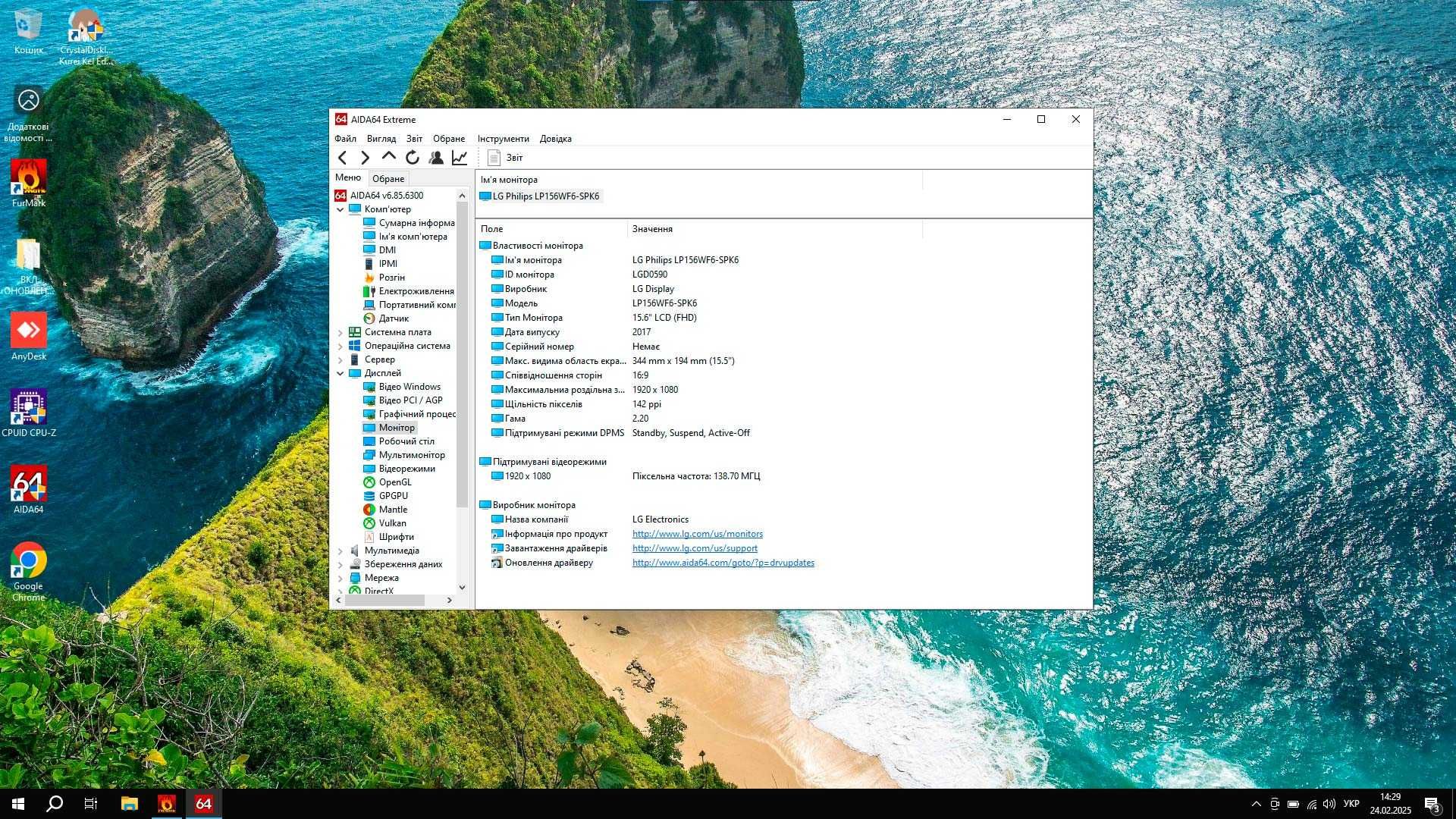This screenshot has width=1456, height=819.
Task: Expand the Збереження даних node
Action: pos(340,564)
